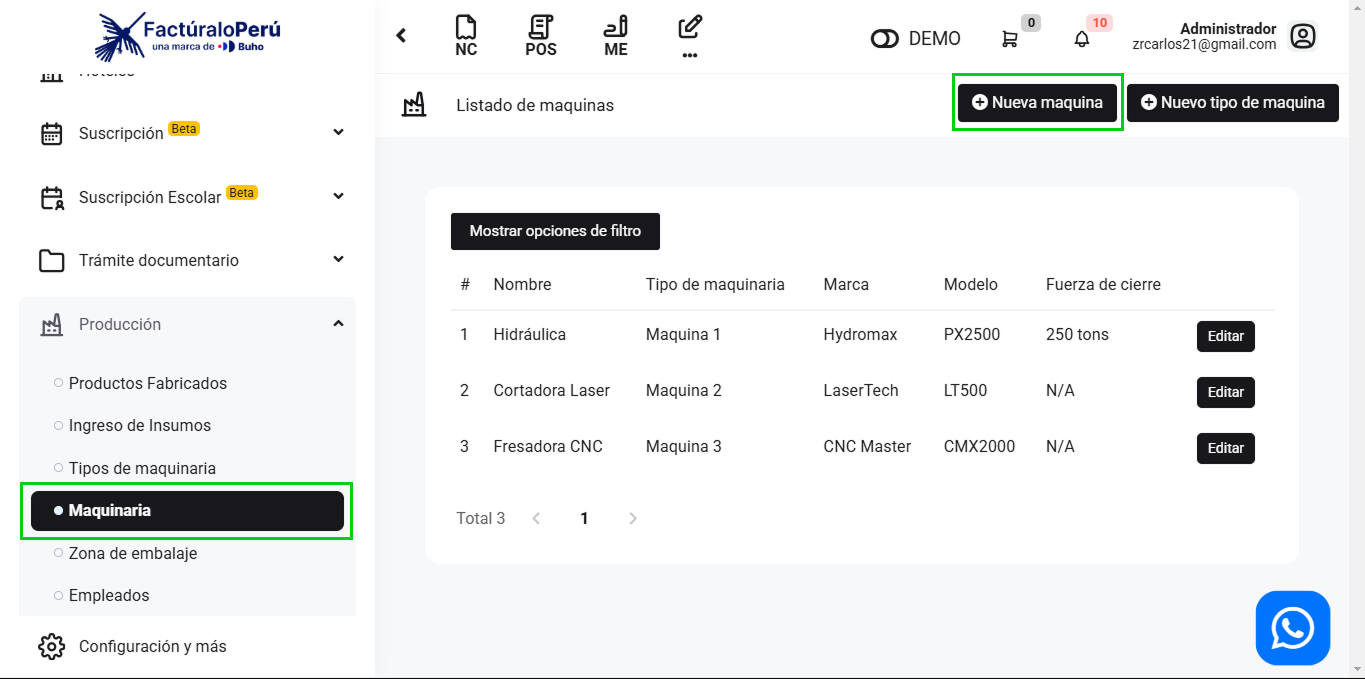Click the Nueva maquina button
1365x679 pixels.
pyautogui.click(x=1037, y=103)
